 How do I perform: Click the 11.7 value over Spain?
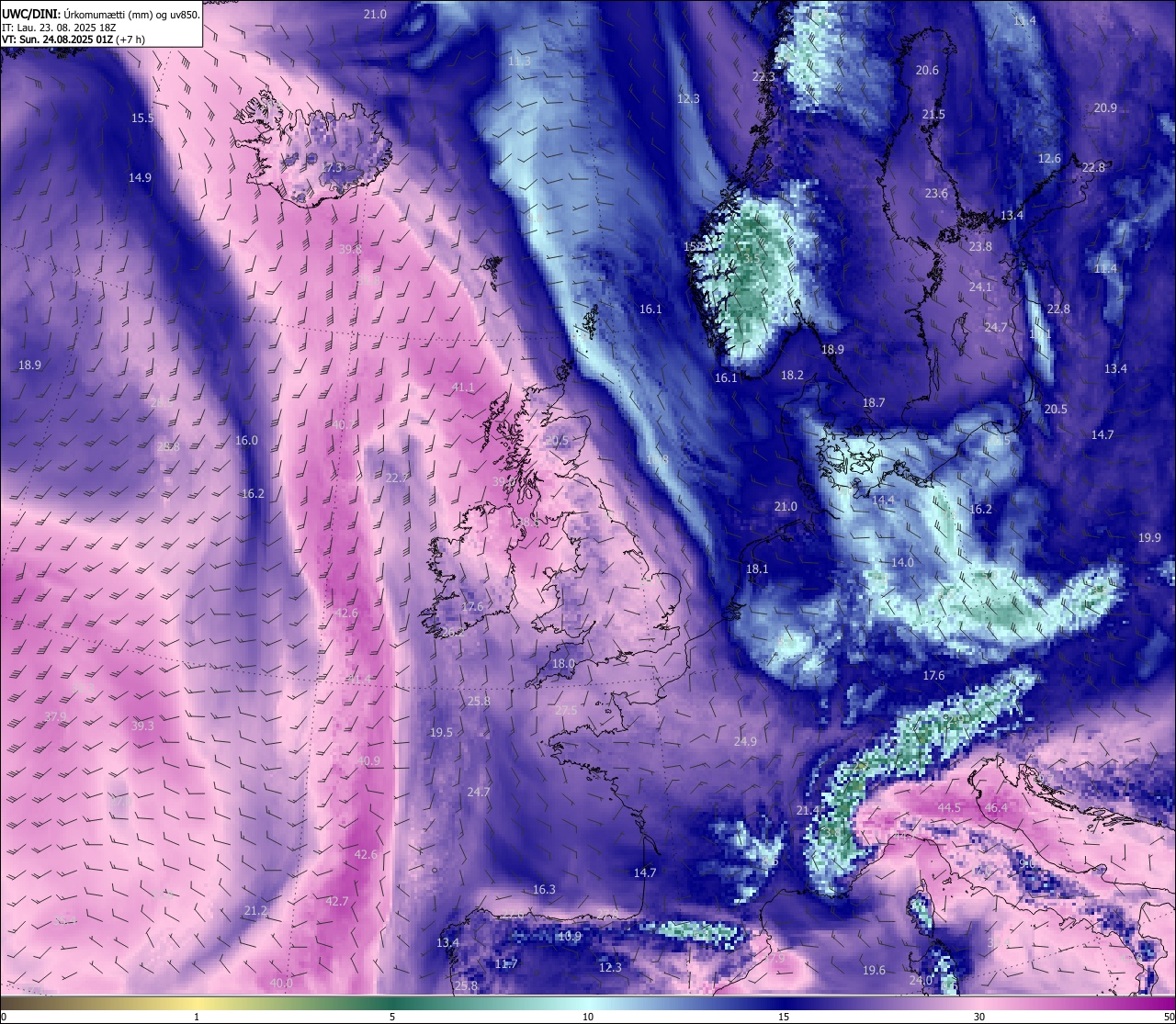[x=506, y=963]
